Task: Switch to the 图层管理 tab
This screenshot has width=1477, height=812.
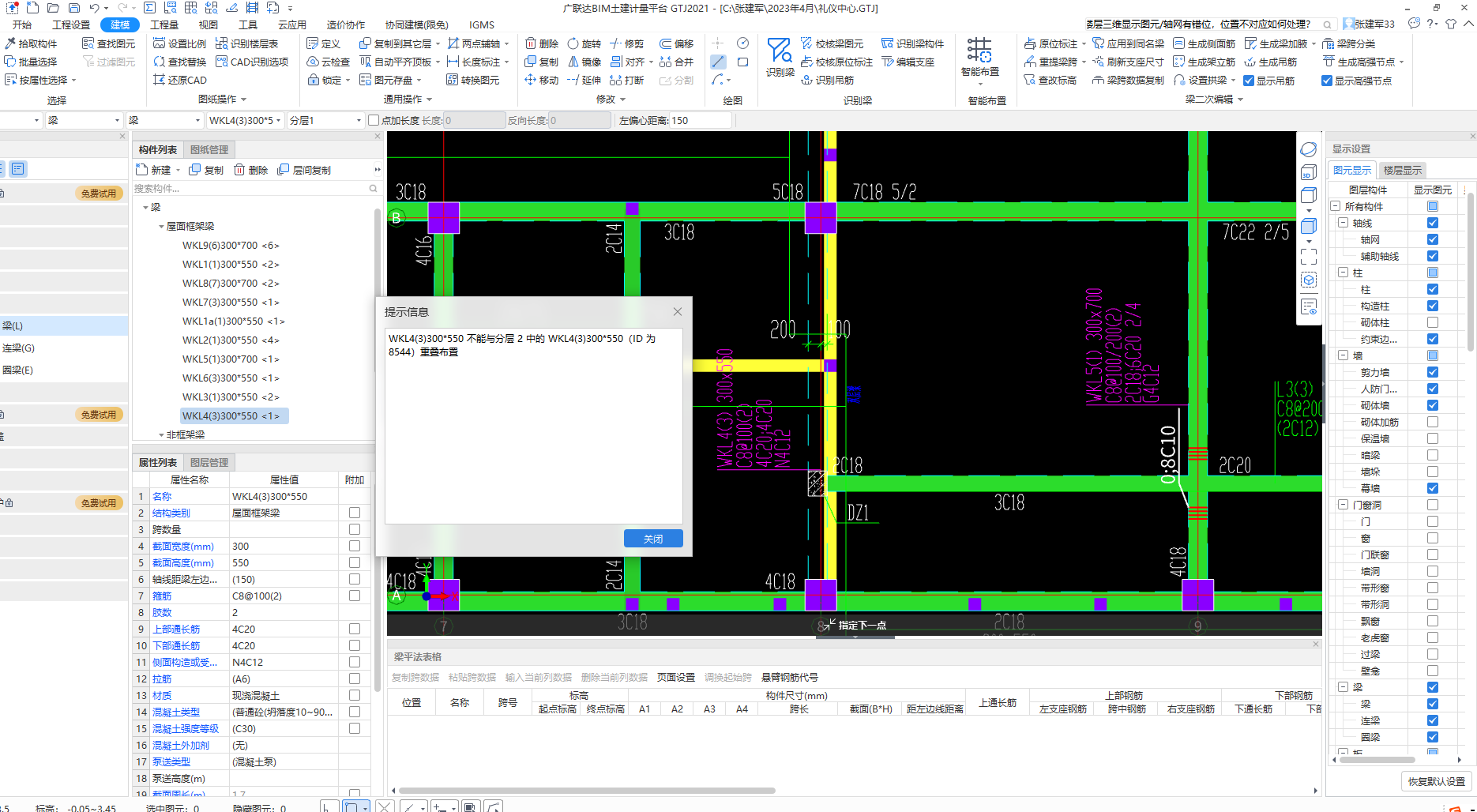Action: pyautogui.click(x=209, y=462)
